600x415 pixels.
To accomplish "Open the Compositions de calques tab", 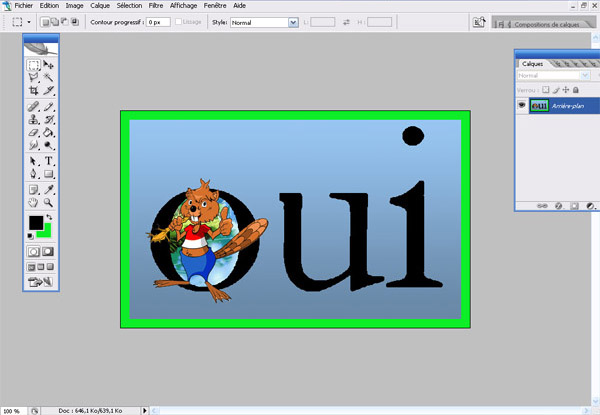I will point(546,24).
